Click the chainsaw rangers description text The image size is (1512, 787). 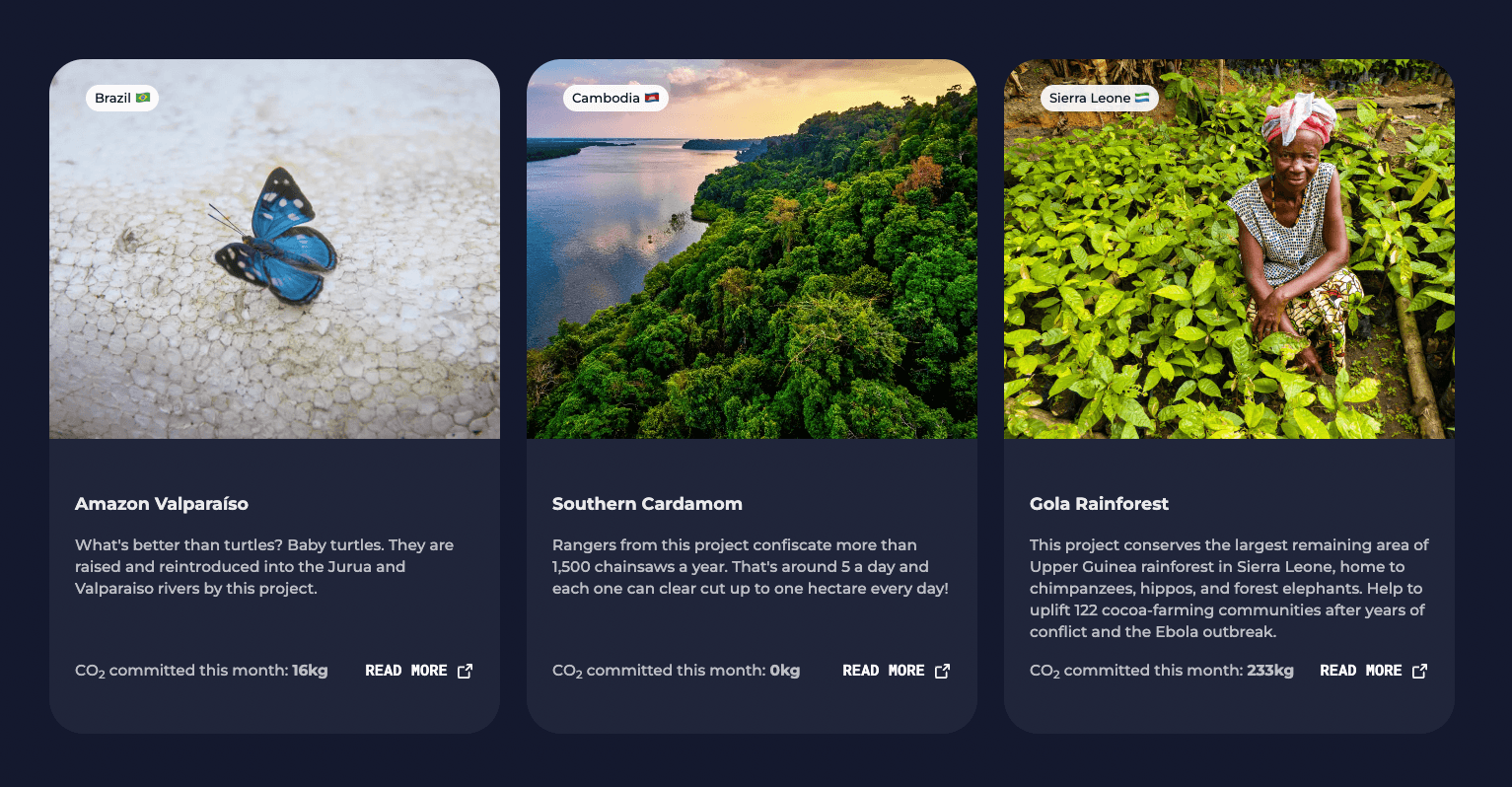750,567
